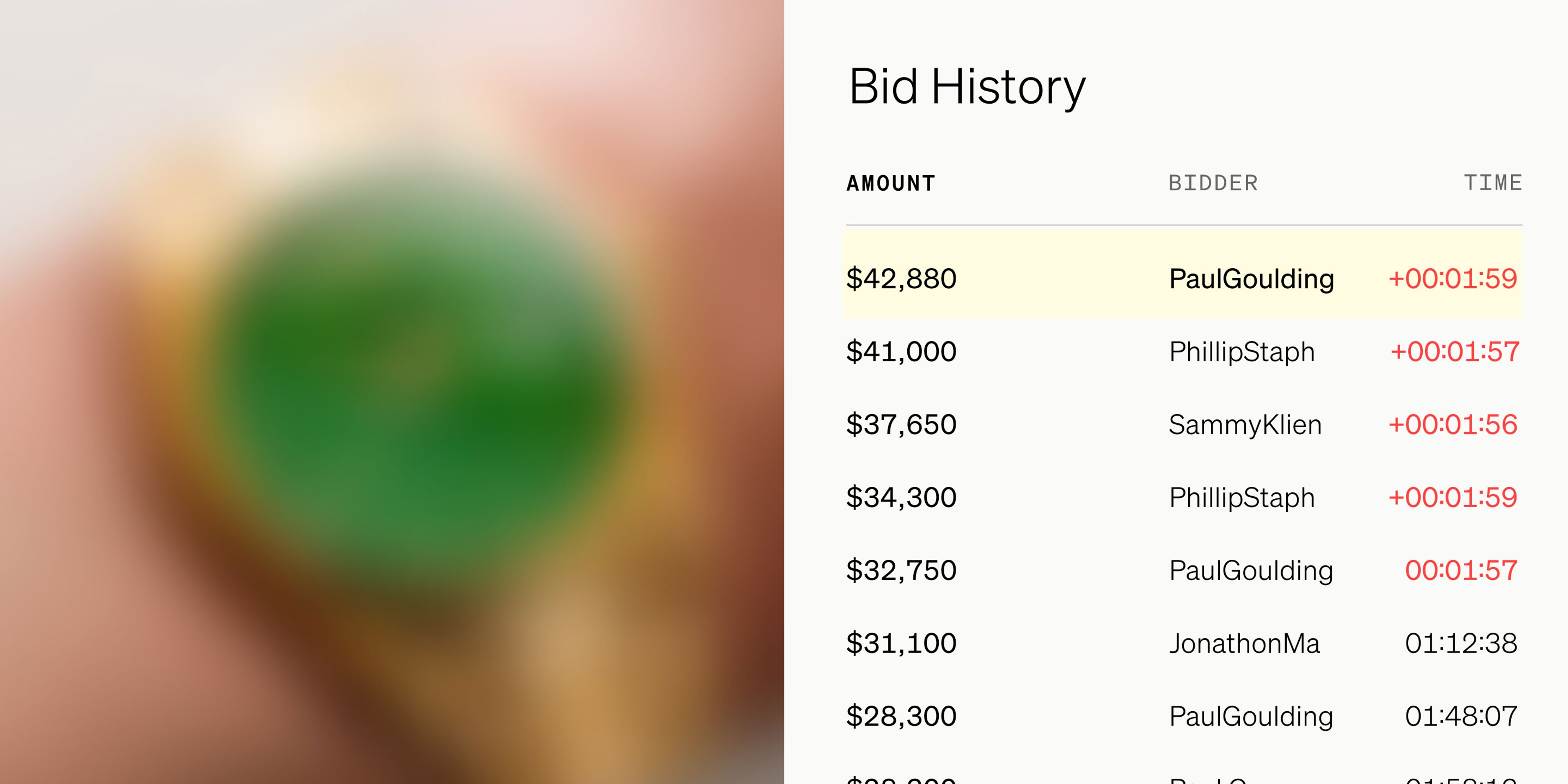Select the $31,100 bid amount
1568x784 pixels.
902,644
